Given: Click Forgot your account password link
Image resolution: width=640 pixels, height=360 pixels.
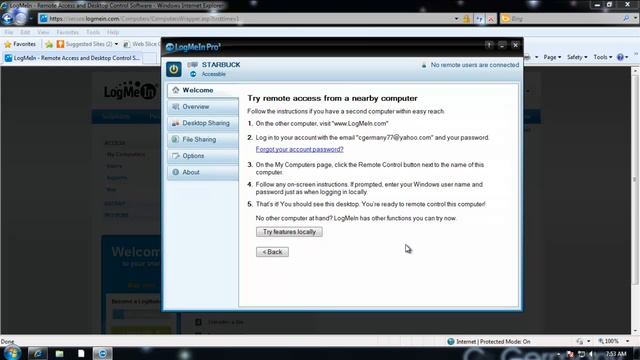Looking at the screenshot, I should pyautogui.click(x=299, y=149).
